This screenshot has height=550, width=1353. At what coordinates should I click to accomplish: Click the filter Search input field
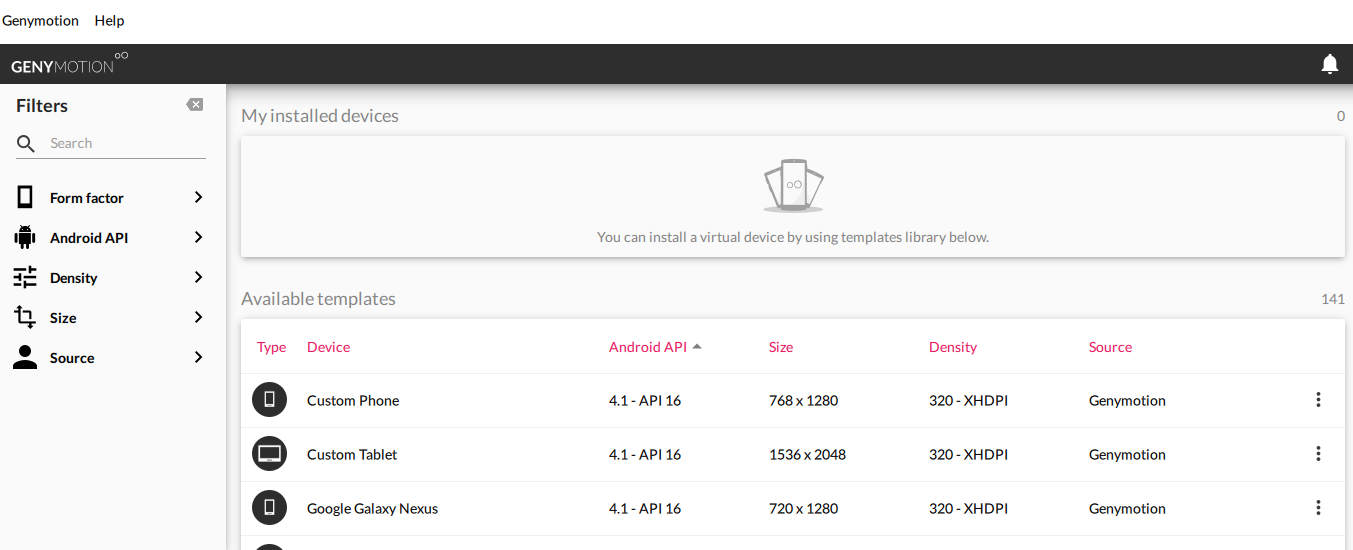pos(125,143)
